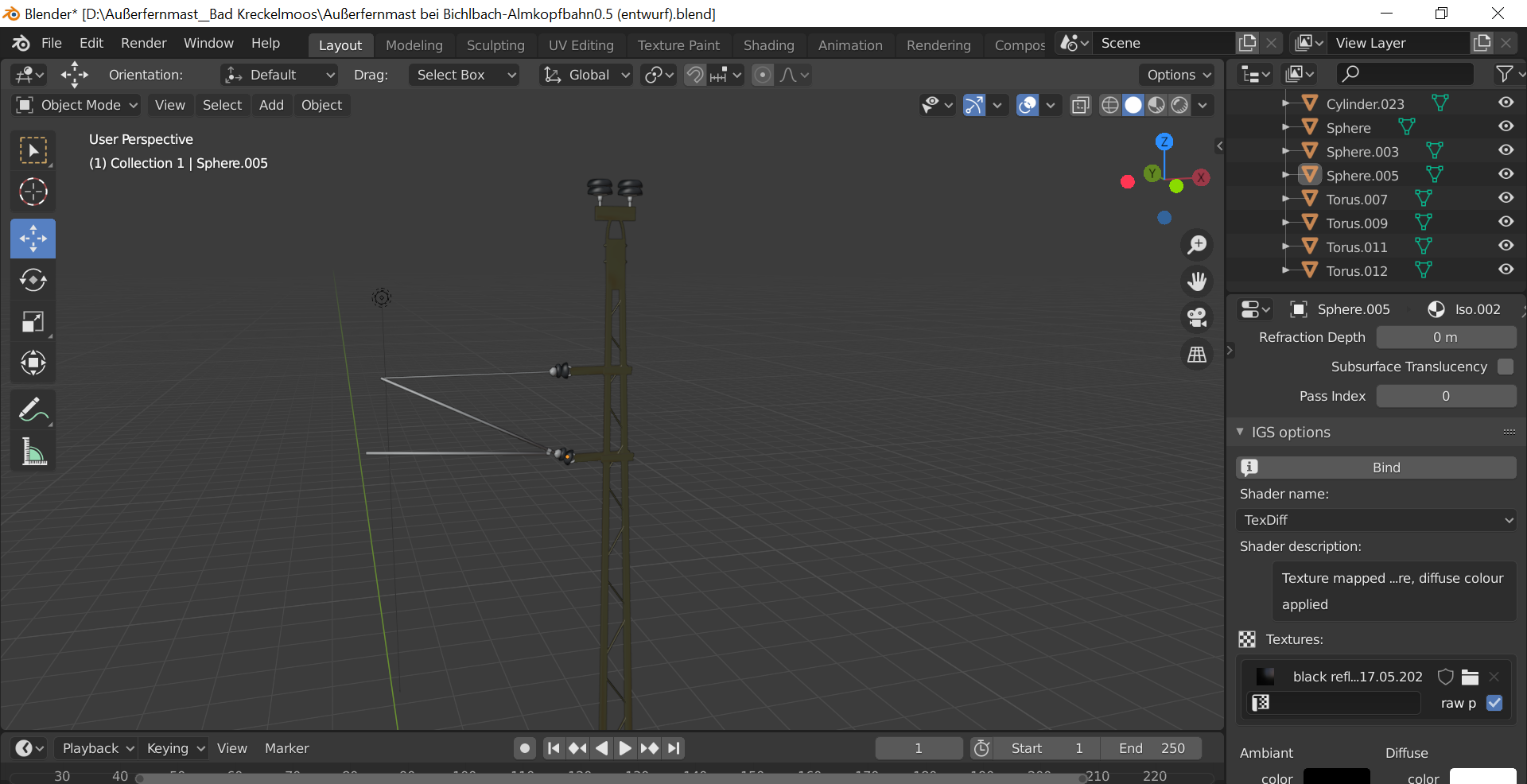Toggle camera view in viewport
Screen dimensions: 1527x784
coord(1197,317)
